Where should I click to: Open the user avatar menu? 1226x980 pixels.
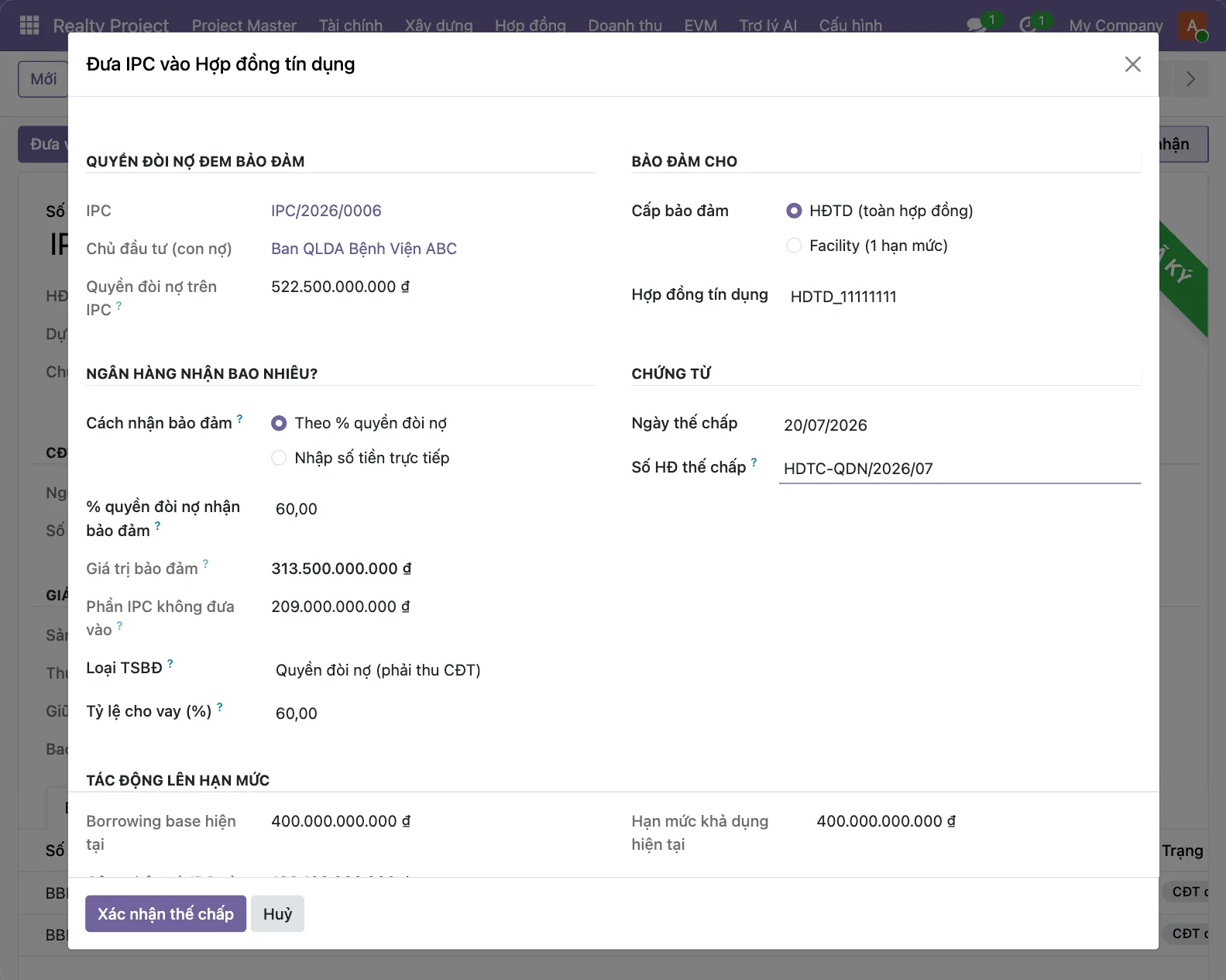click(x=1192, y=26)
